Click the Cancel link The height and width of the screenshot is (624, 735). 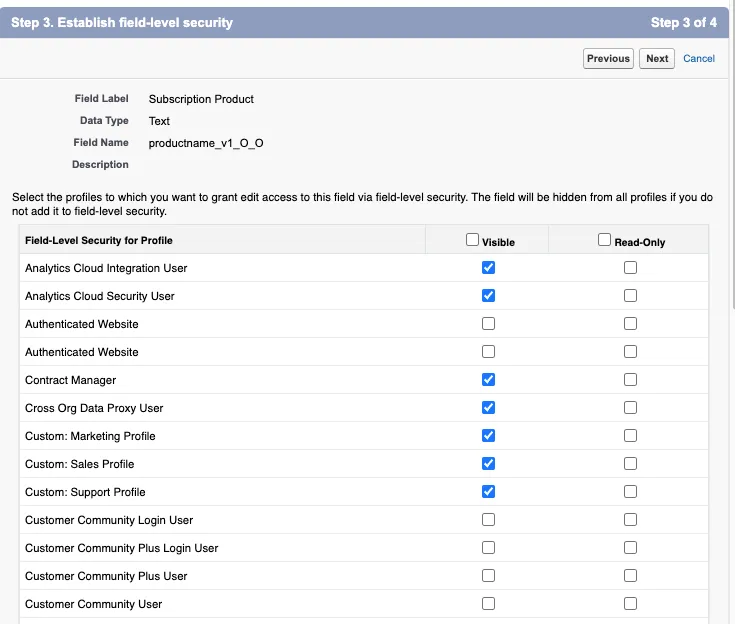click(x=698, y=59)
